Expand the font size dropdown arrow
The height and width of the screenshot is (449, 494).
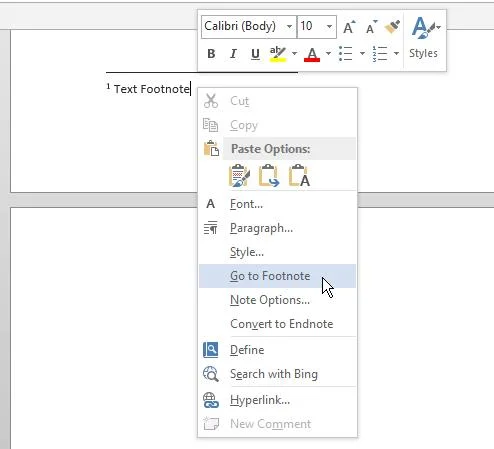pyautogui.click(x=329, y=26)
